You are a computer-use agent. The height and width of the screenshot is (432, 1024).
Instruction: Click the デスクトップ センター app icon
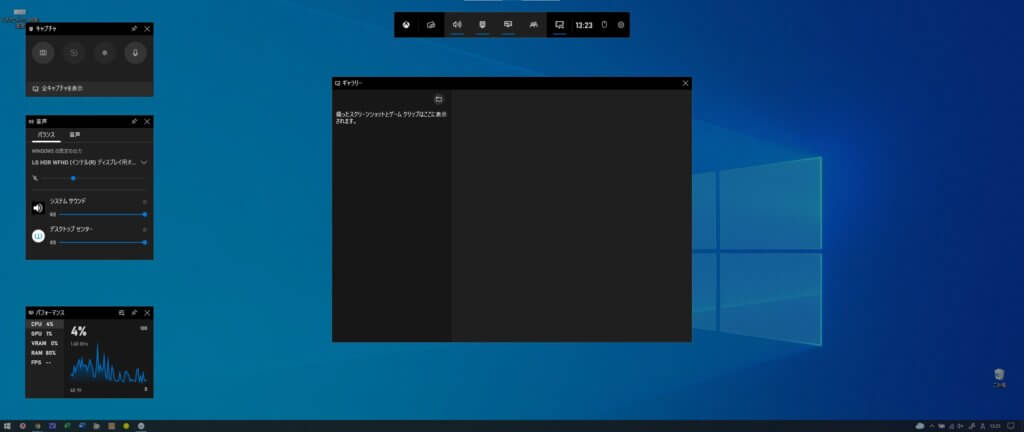pos(39,236)
